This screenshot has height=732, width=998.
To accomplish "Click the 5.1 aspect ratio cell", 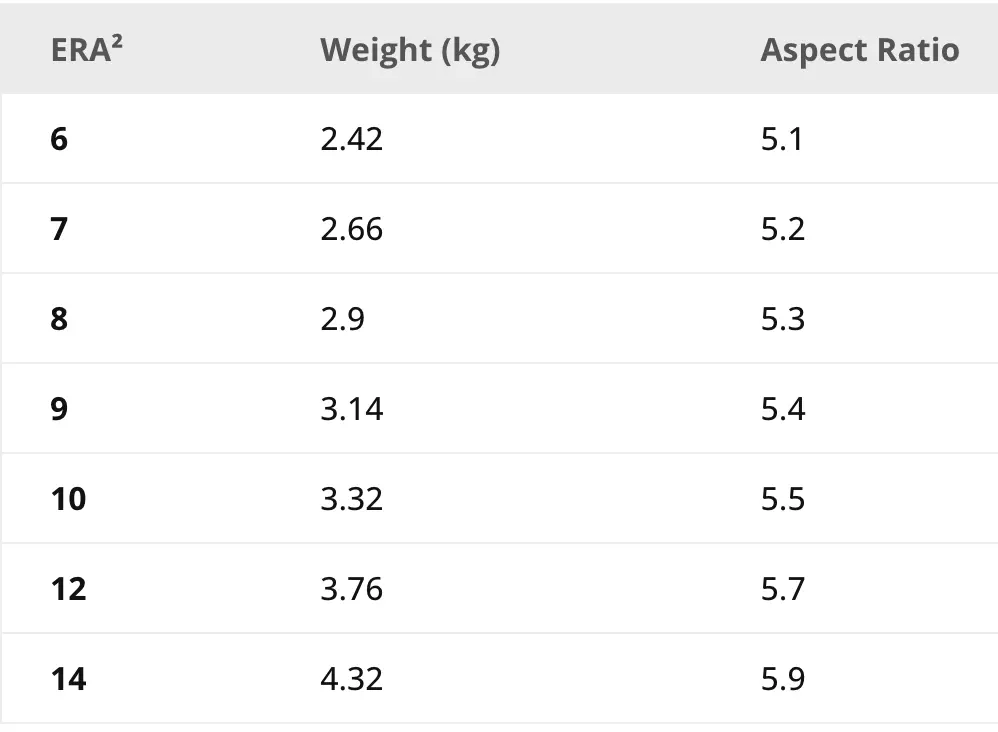I will coord(782,139).
